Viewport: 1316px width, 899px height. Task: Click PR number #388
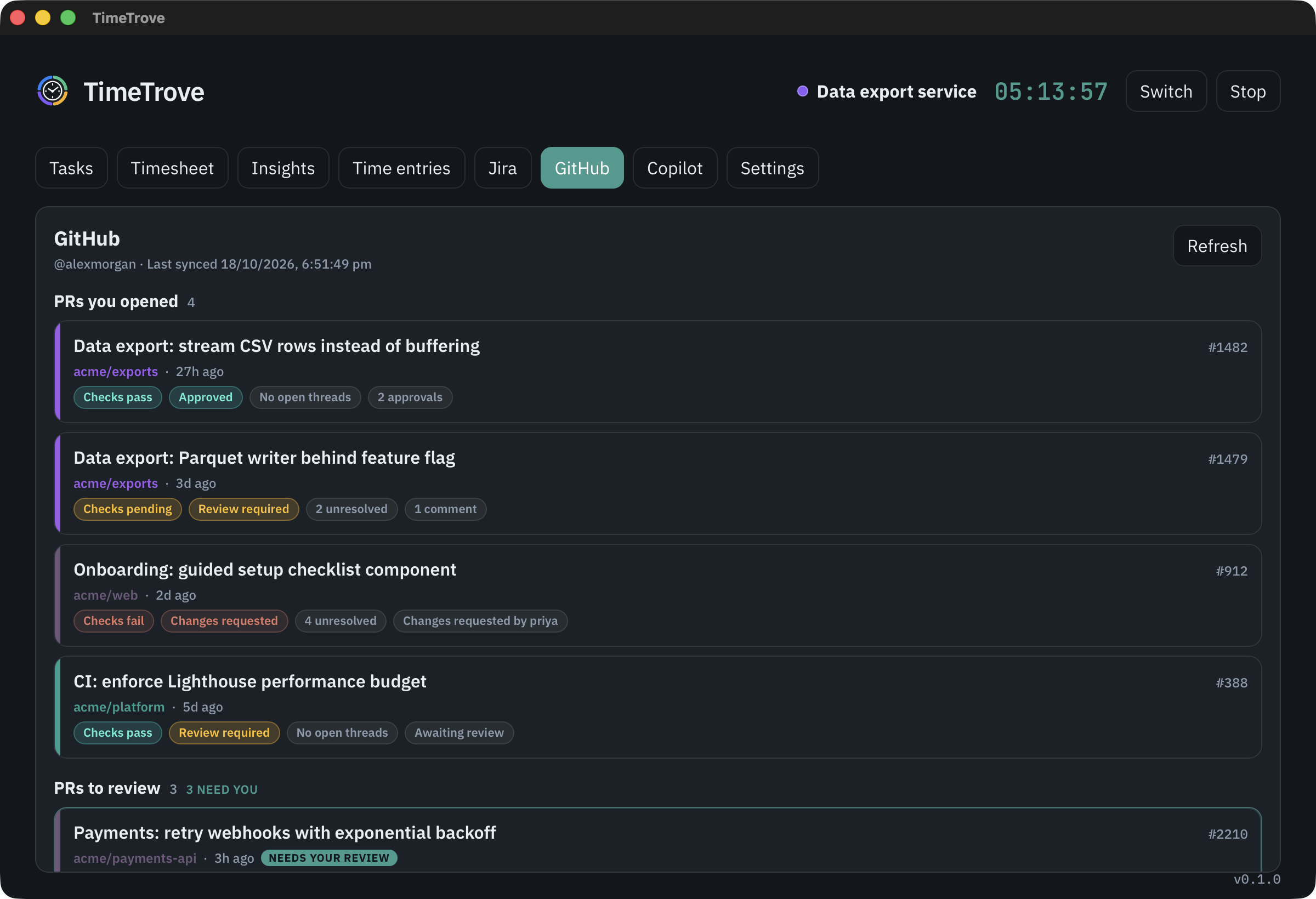click(1232, 682)
